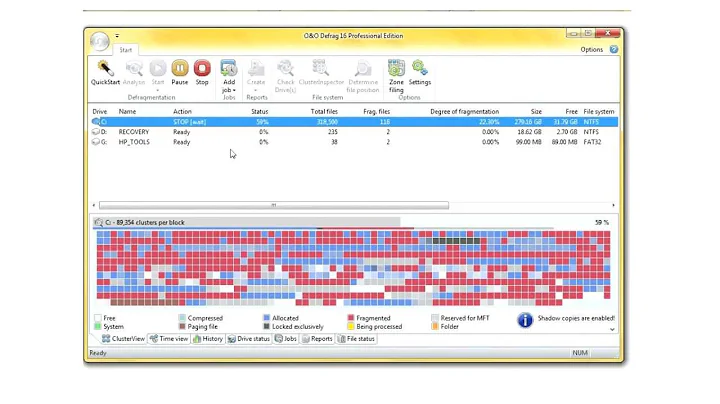Click the STOP [wait] action cell
The height and width of the screenshot is (404, 720).
click(189, 122)
